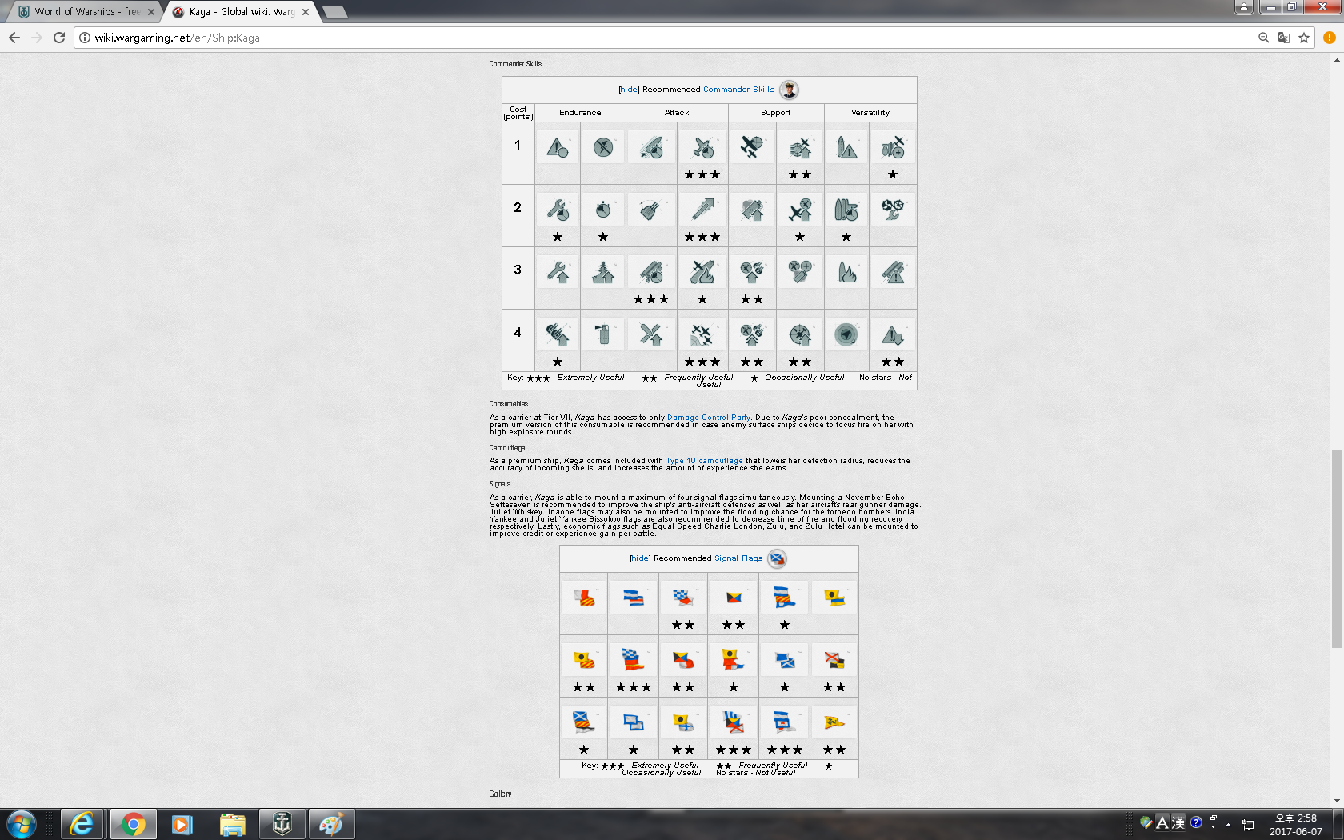Select the Survivability Expert ship icon
Screen dimensions: 1344x840
point(603,271)
